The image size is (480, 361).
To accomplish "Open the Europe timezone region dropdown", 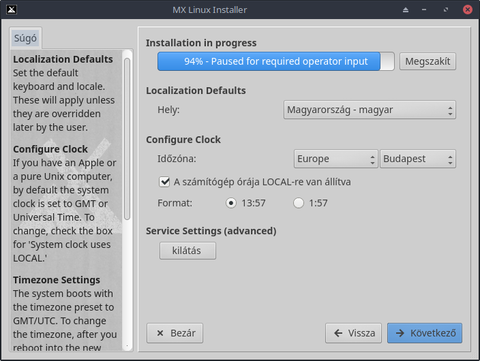I will [336, 159].
